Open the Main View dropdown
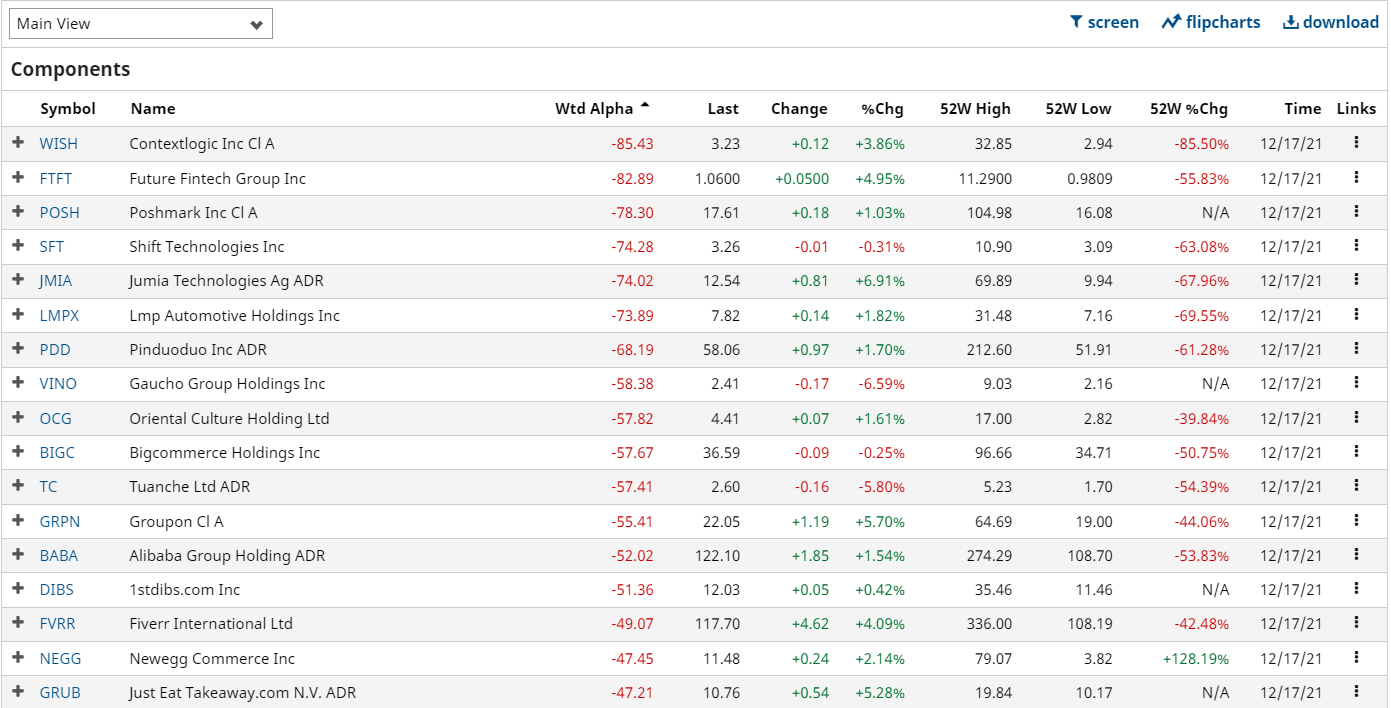This screenshot has width=1391, height=708. click(x=141, y=24)
